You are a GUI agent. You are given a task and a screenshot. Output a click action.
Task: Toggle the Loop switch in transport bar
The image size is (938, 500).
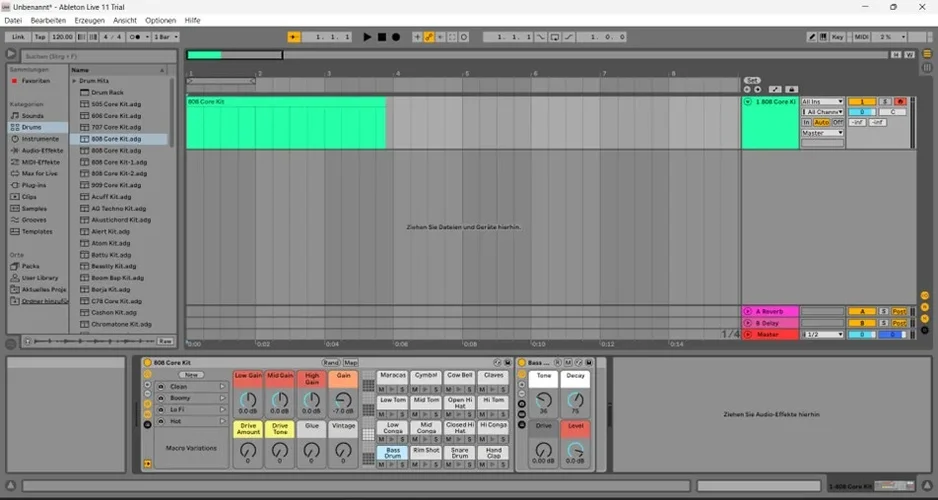point(555,37)
